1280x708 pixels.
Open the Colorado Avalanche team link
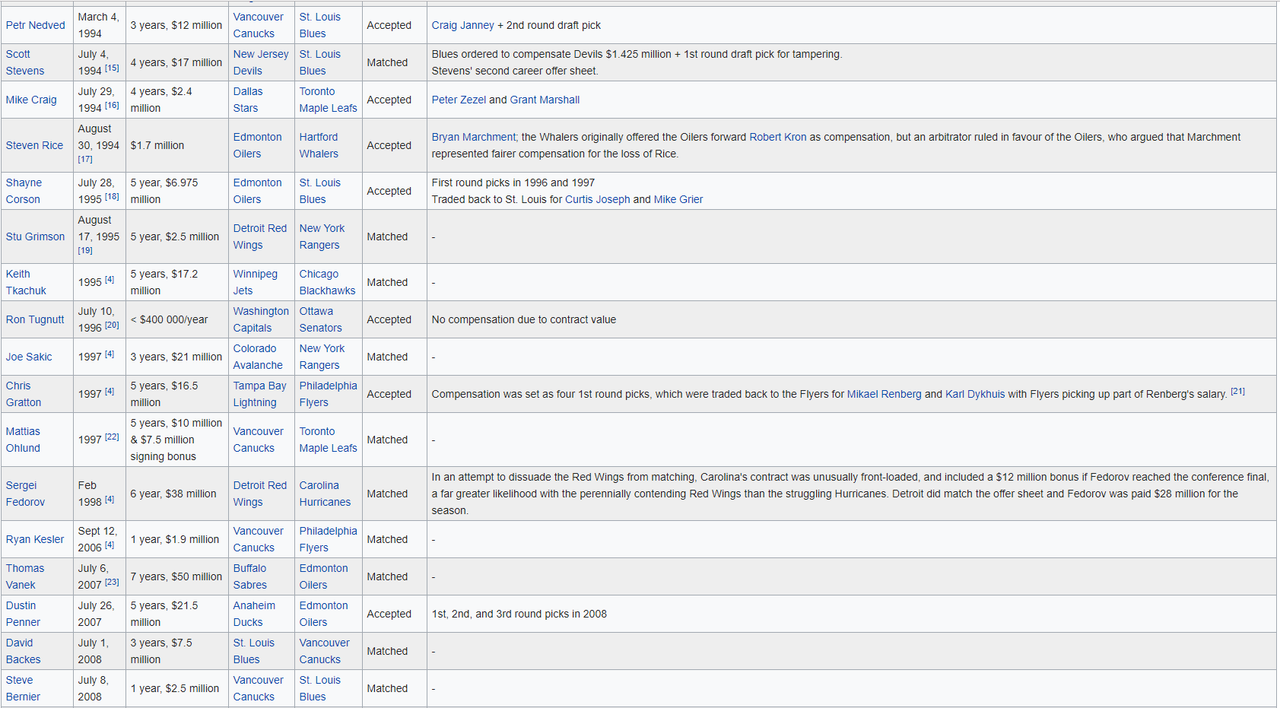click(x=258, y=357)
